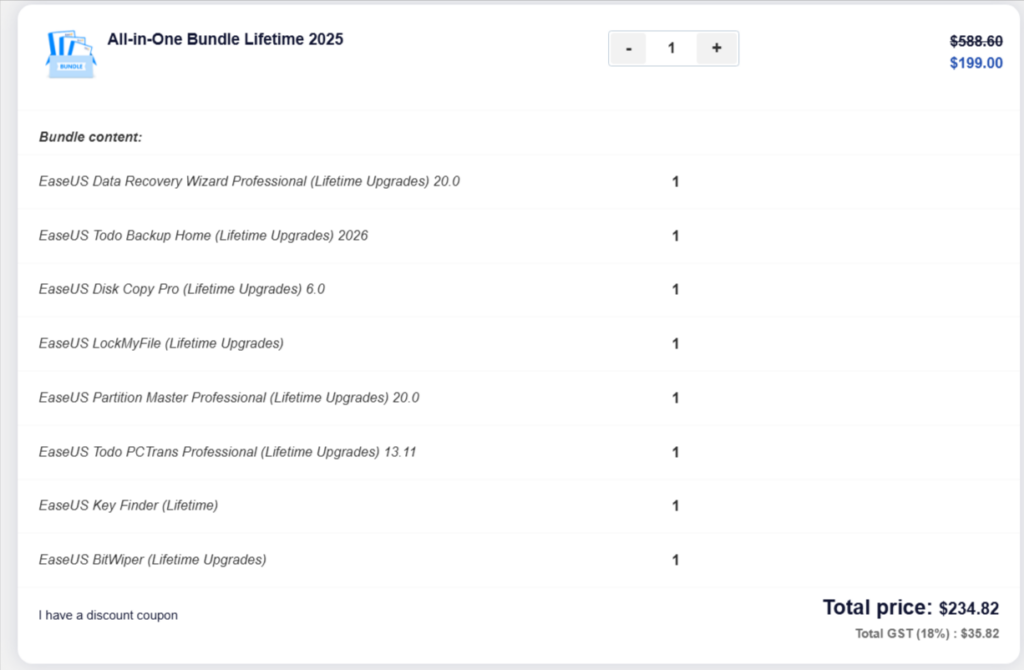The height and width of the screenshot is (670, 1024).
Task: Click quantity 1 in Key Finder row
Action: [x=675, y=506]
